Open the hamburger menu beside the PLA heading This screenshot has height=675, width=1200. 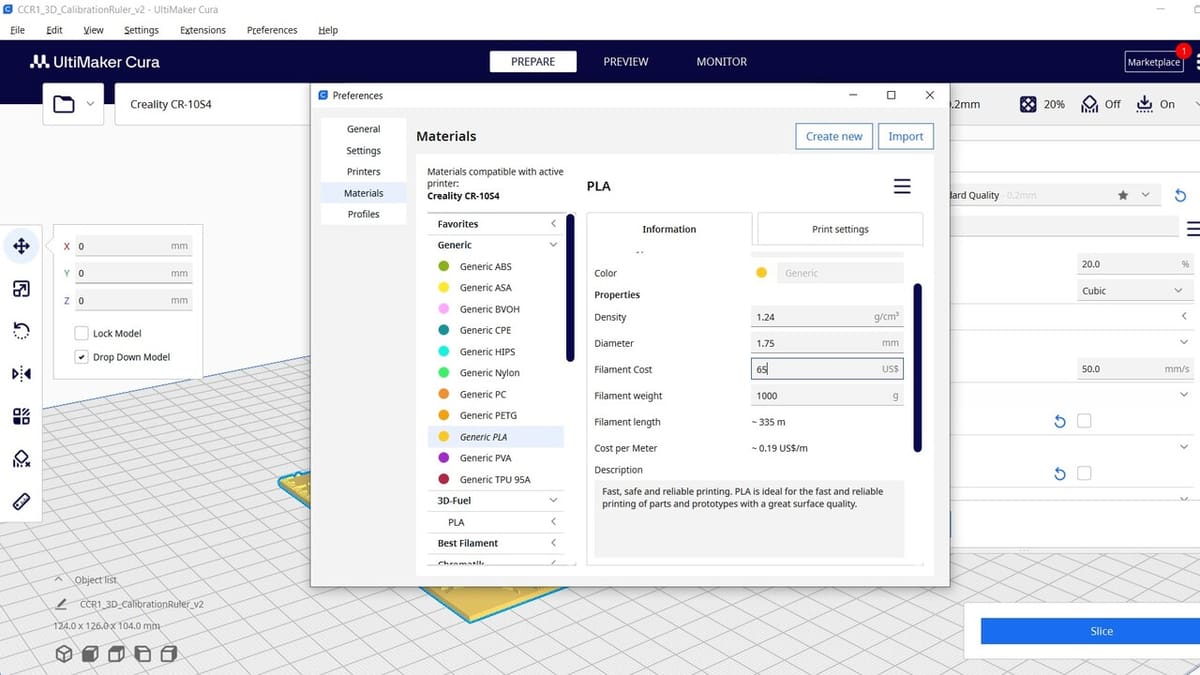(x=902, y=186)
